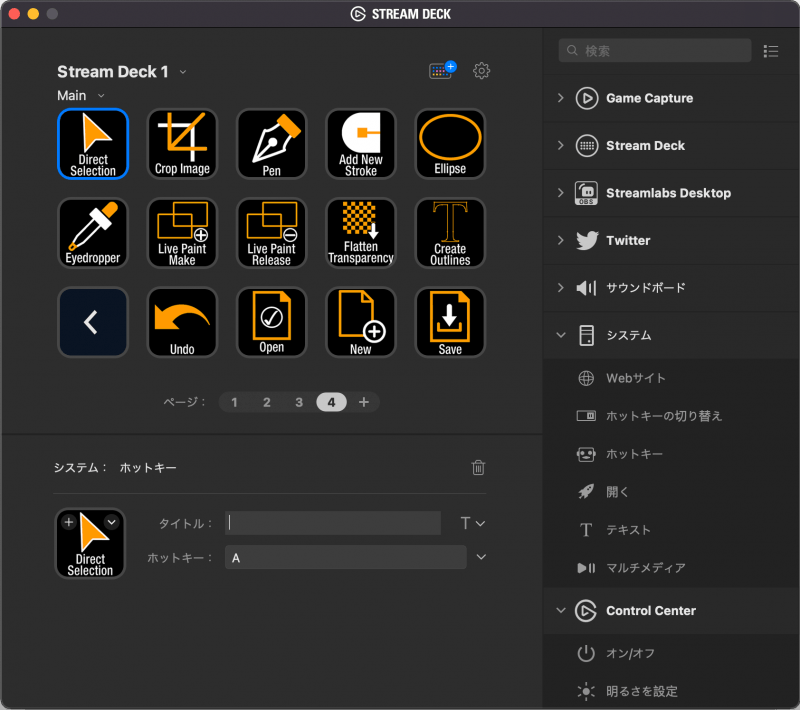Select the Ellipse key
Screen dimensions: 800x710
pos(450,144)
